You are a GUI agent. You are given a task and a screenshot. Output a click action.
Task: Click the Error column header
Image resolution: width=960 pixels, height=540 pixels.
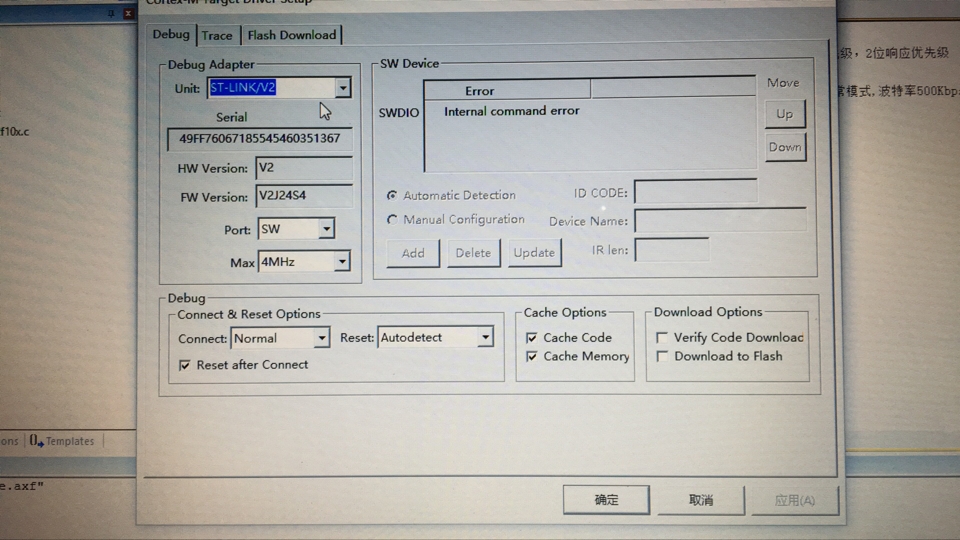(x=508, y=91)
